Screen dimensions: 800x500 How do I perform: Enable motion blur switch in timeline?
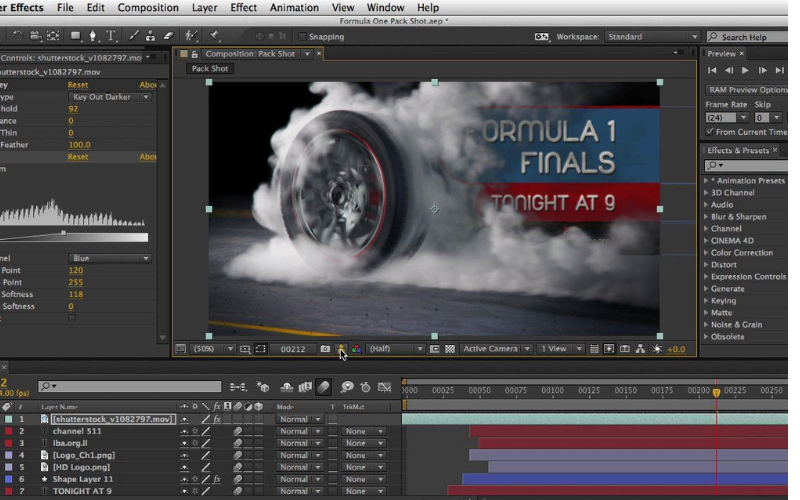pos(324,386)
